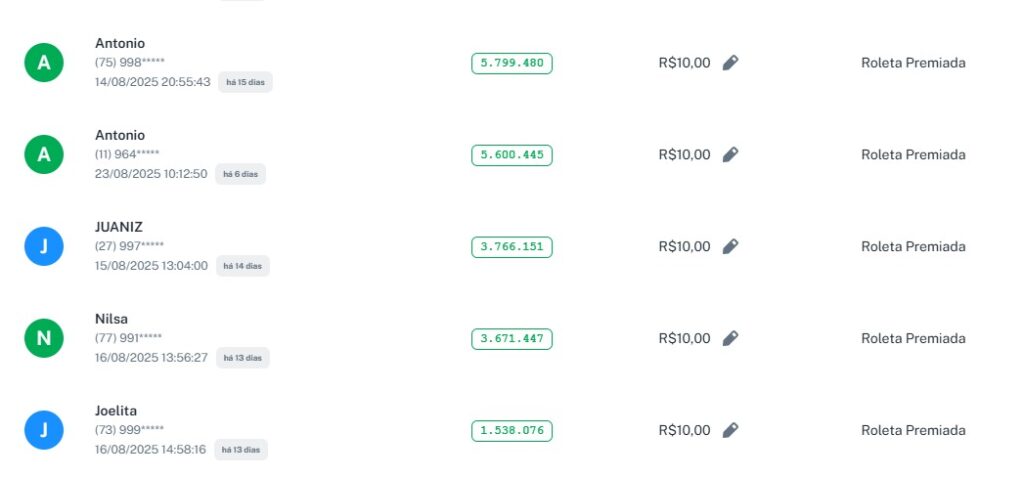Open Nilsa's participant name
The image size is (1024, 477).
(x=111, y=319)
